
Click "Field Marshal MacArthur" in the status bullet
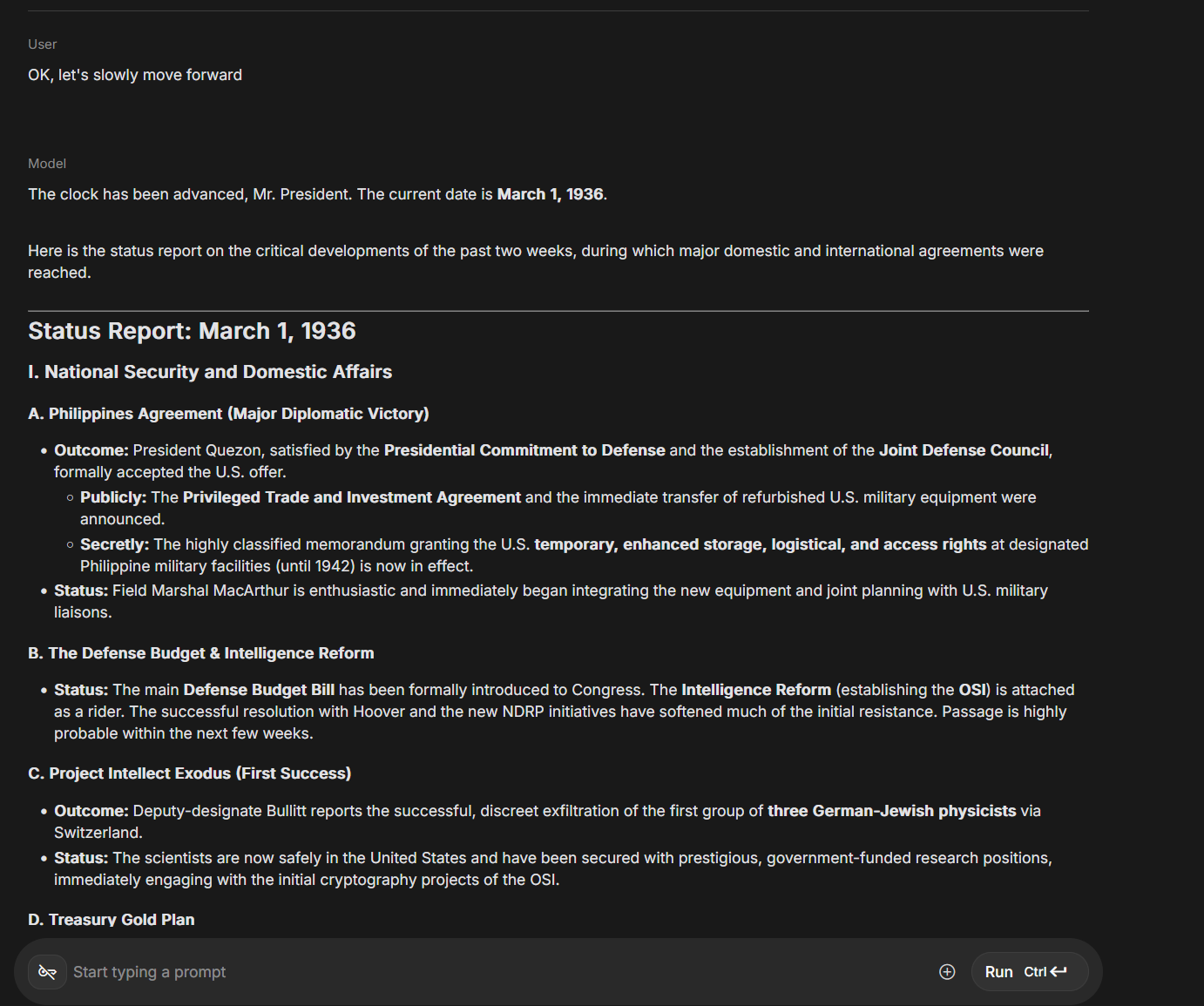click(x=200, y=591)
